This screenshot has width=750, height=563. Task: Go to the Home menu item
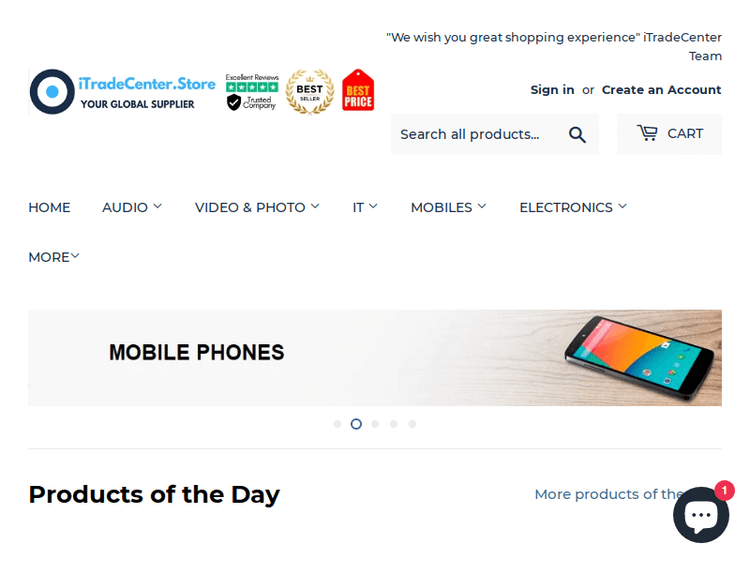click(x=49, y=207)
